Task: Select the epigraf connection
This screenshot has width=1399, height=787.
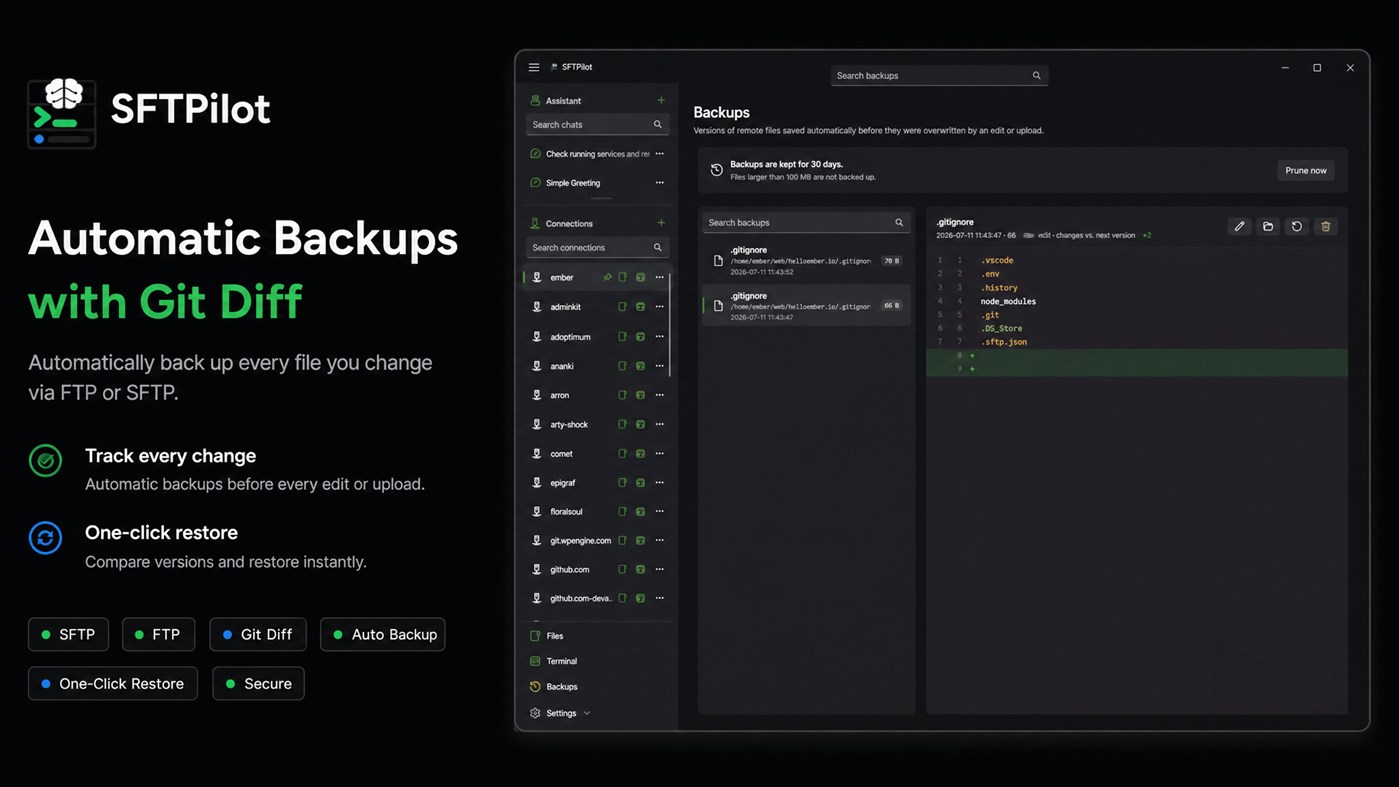Action: click(x=597, y=482)
